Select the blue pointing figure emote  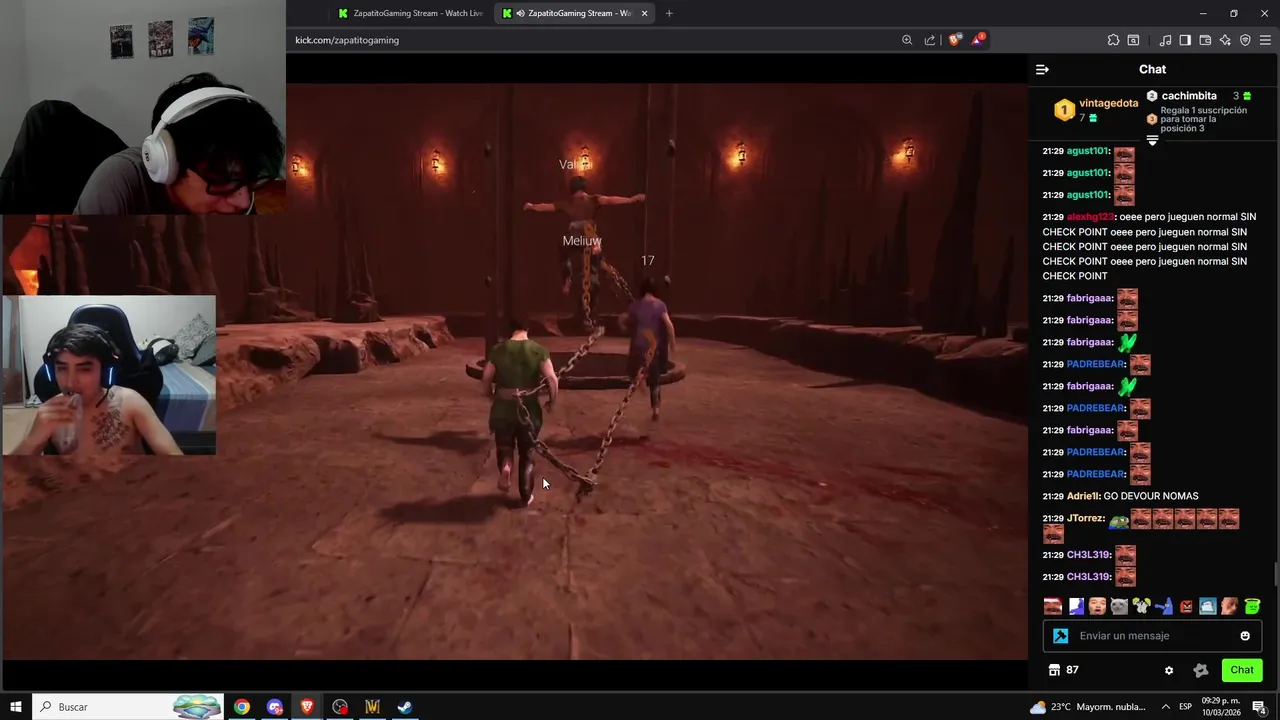[x=1163, y=606]
